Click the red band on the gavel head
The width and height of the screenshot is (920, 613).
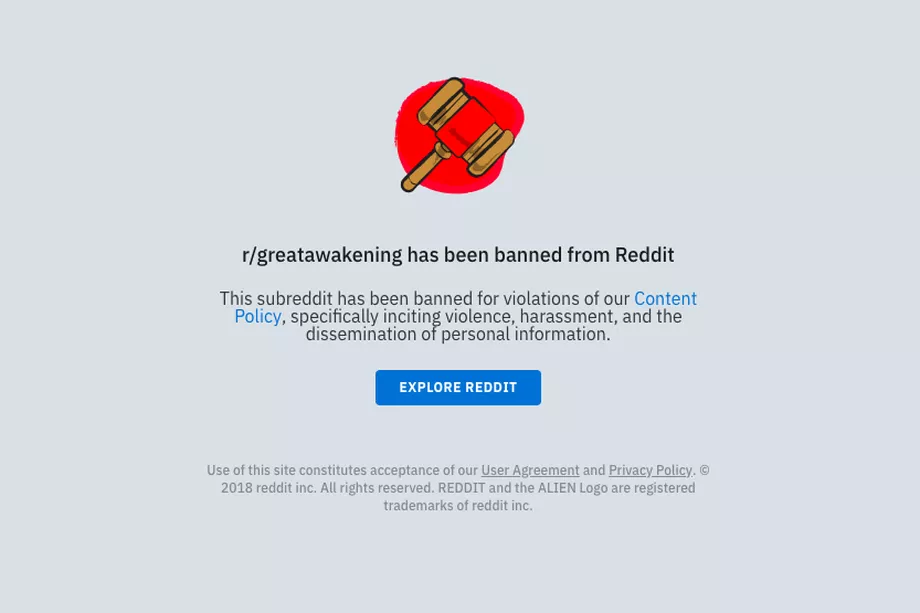click(x=466, y=127)
